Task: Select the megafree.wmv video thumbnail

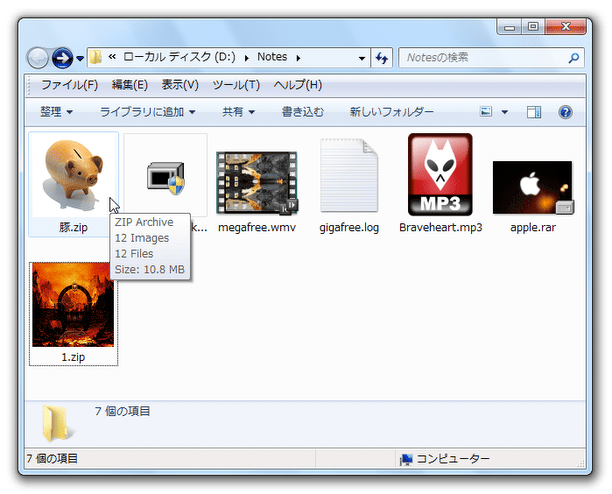Action: (x=257, y=183)
